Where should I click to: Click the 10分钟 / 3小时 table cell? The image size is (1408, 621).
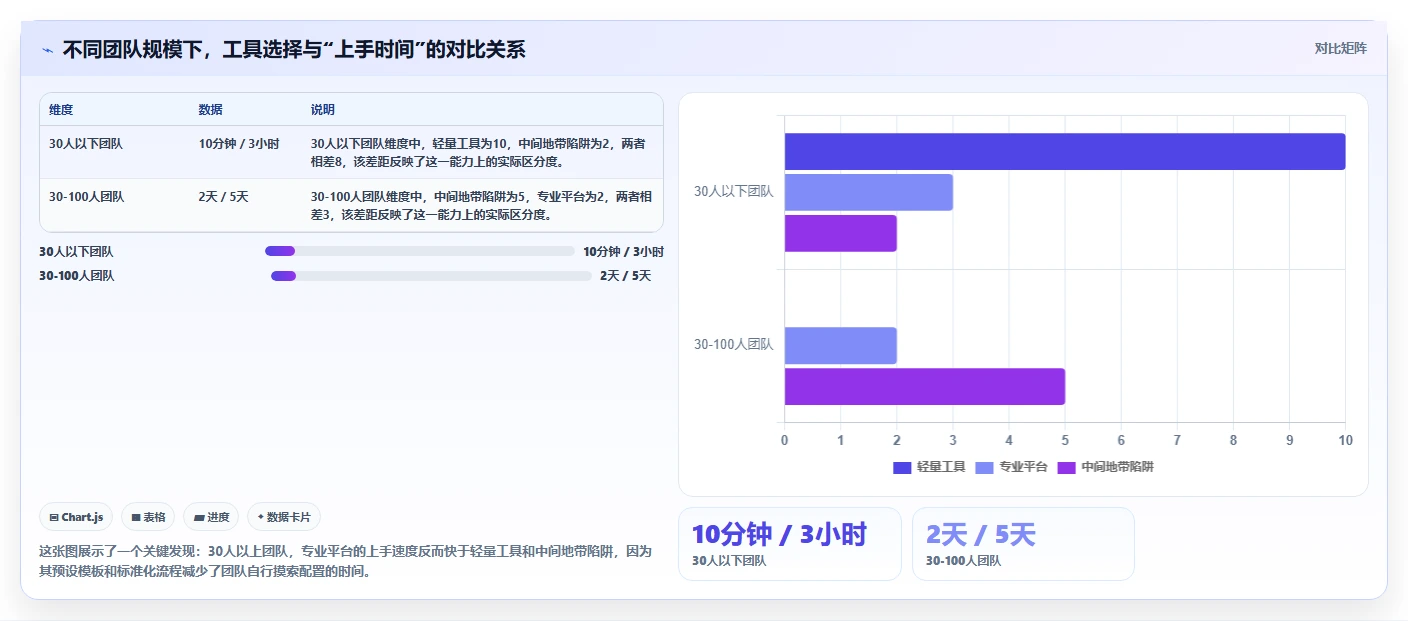pyautogui.click(x=239, y=144)
